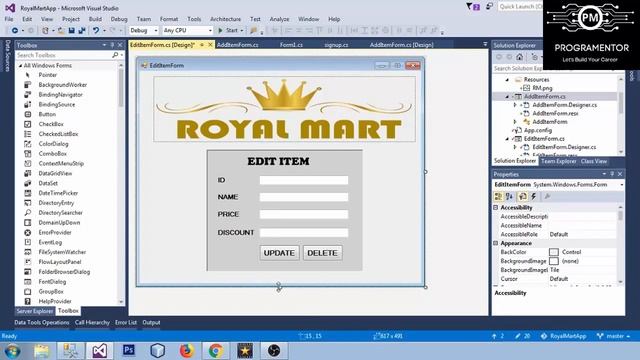Select BackgroundWorker in the Toolbox
640x360 pixels.
click(x=62, y=85)
